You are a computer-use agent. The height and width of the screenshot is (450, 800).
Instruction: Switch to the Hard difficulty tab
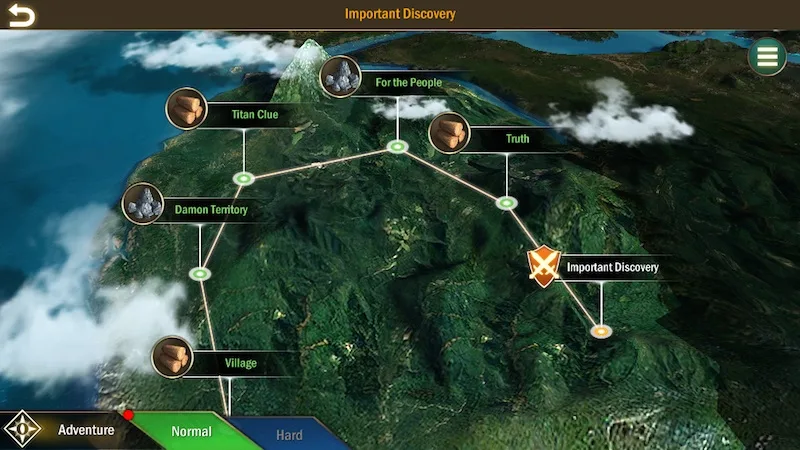point(289,435)
